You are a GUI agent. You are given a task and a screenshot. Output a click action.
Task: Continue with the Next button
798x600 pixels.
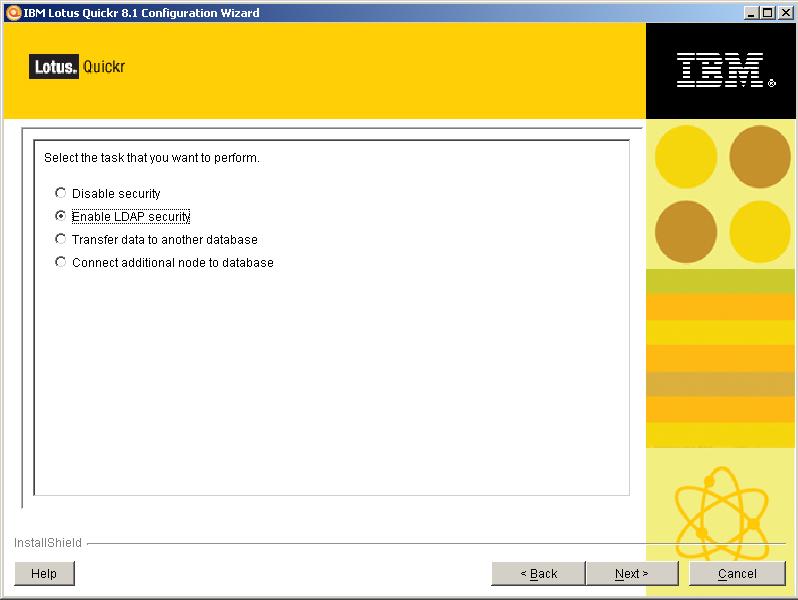click(632, 574)
